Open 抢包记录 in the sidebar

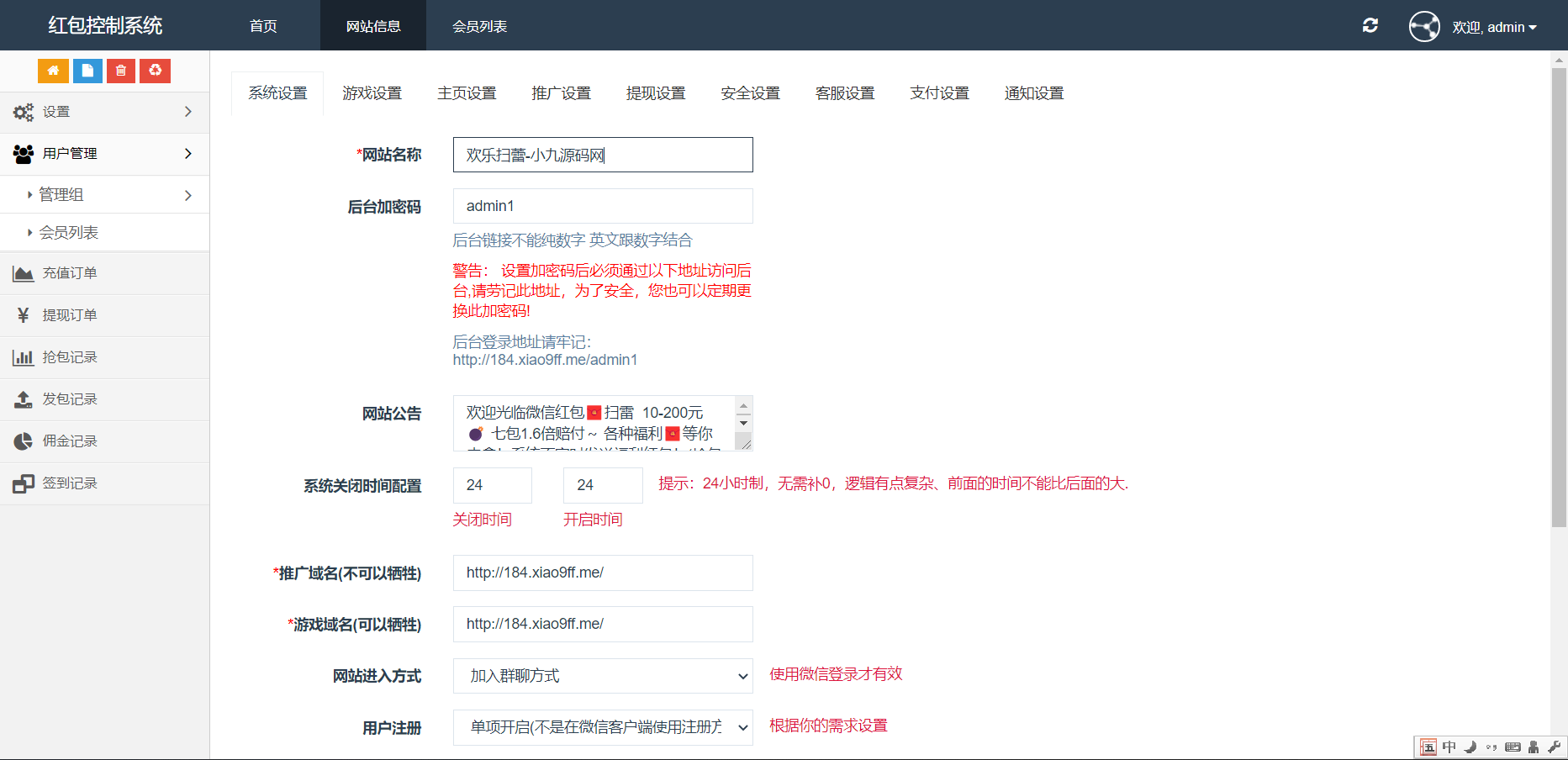point(104,357)
